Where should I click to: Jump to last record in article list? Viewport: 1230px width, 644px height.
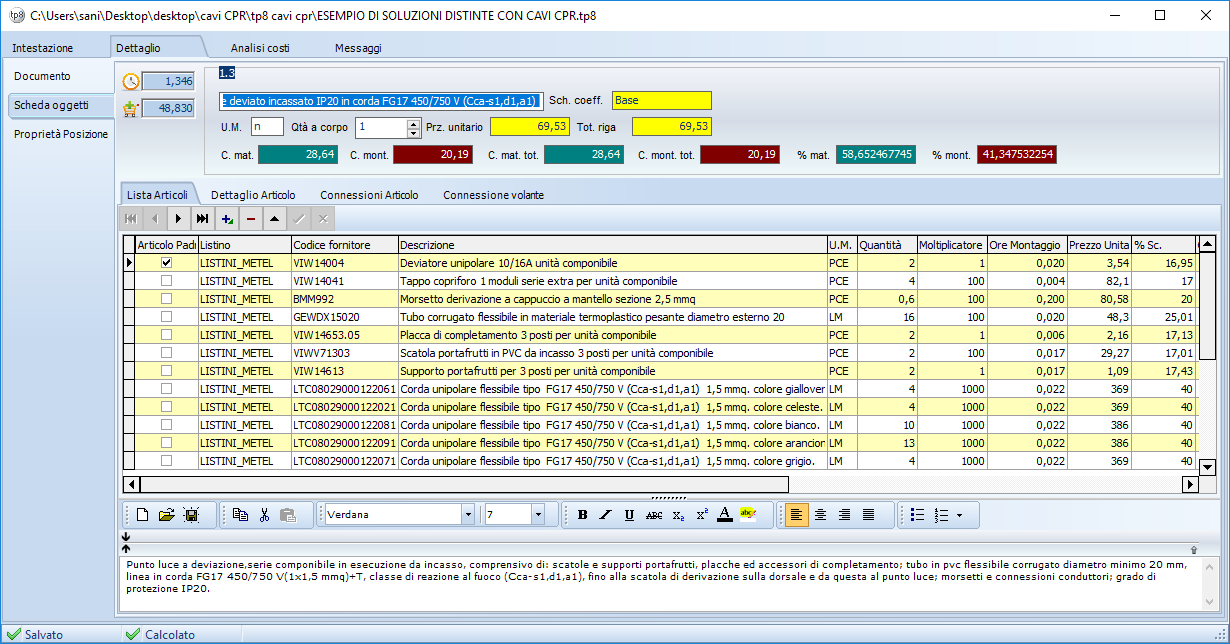tap(203, 218)
